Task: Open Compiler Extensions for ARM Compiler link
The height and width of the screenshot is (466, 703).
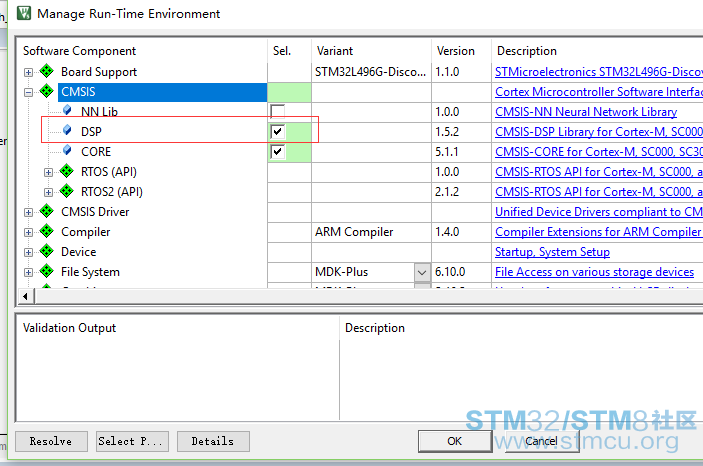Action: coord(599,232)
